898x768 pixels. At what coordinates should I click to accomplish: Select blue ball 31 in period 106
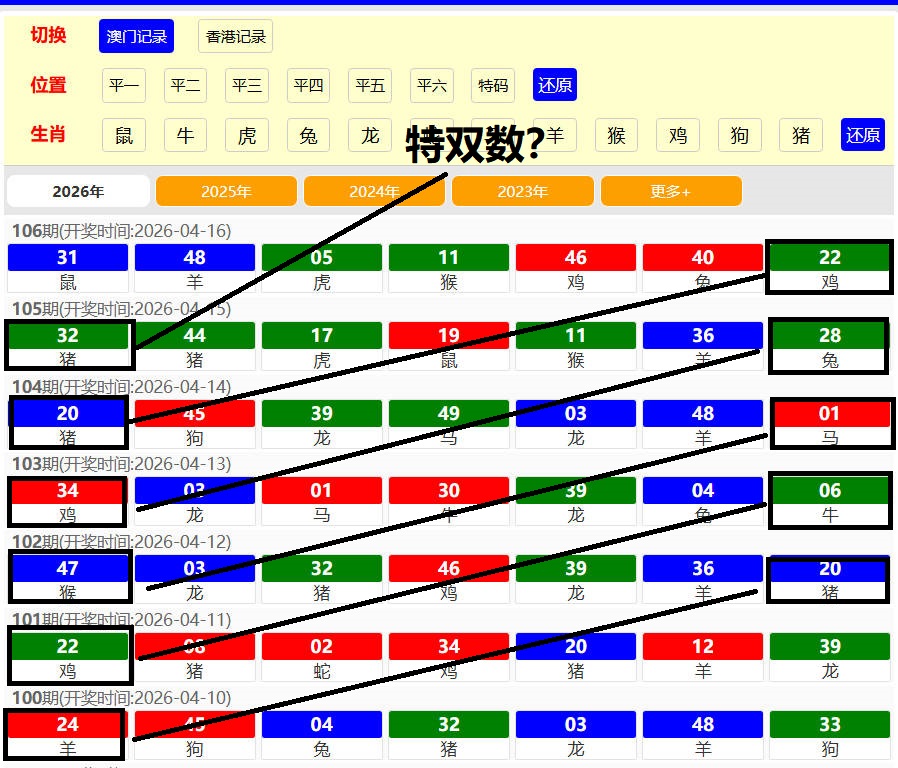[x=68, y=258]
